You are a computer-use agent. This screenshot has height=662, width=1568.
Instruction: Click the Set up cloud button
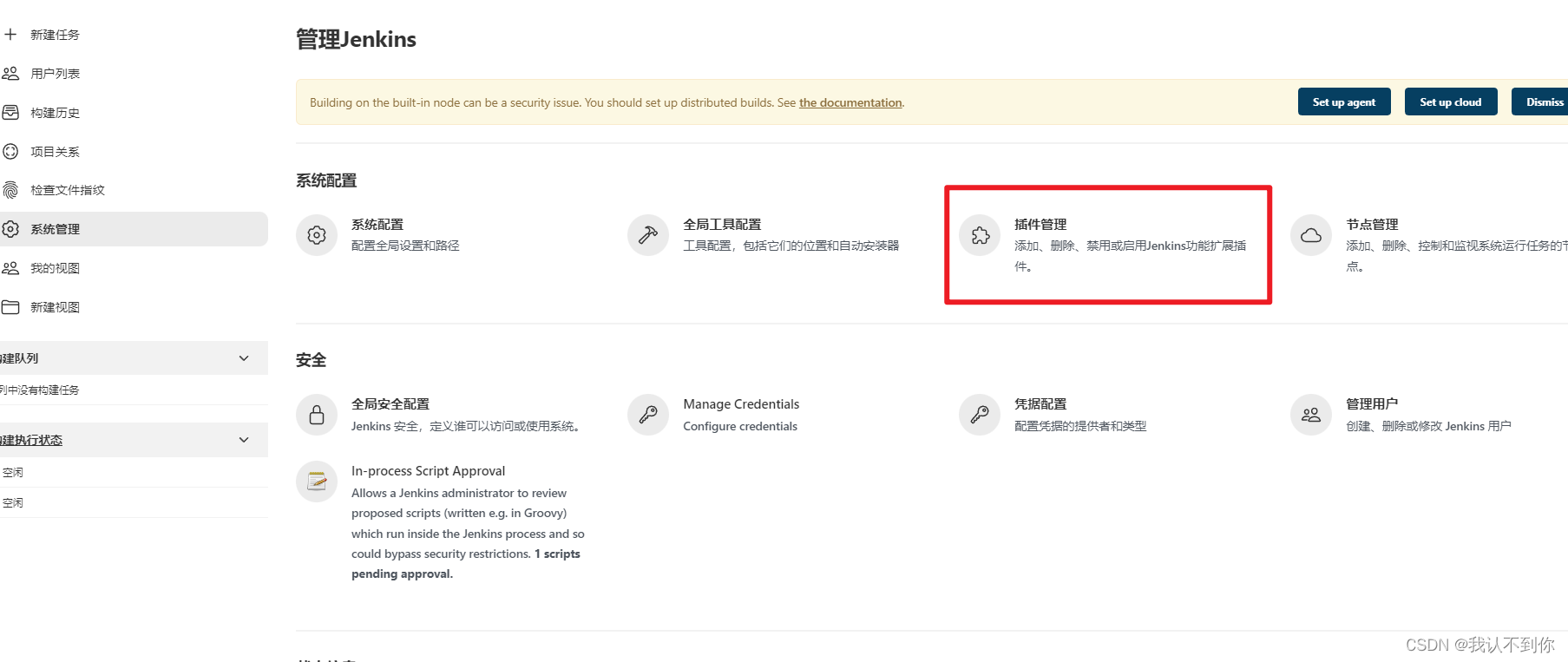[1451, 102]
